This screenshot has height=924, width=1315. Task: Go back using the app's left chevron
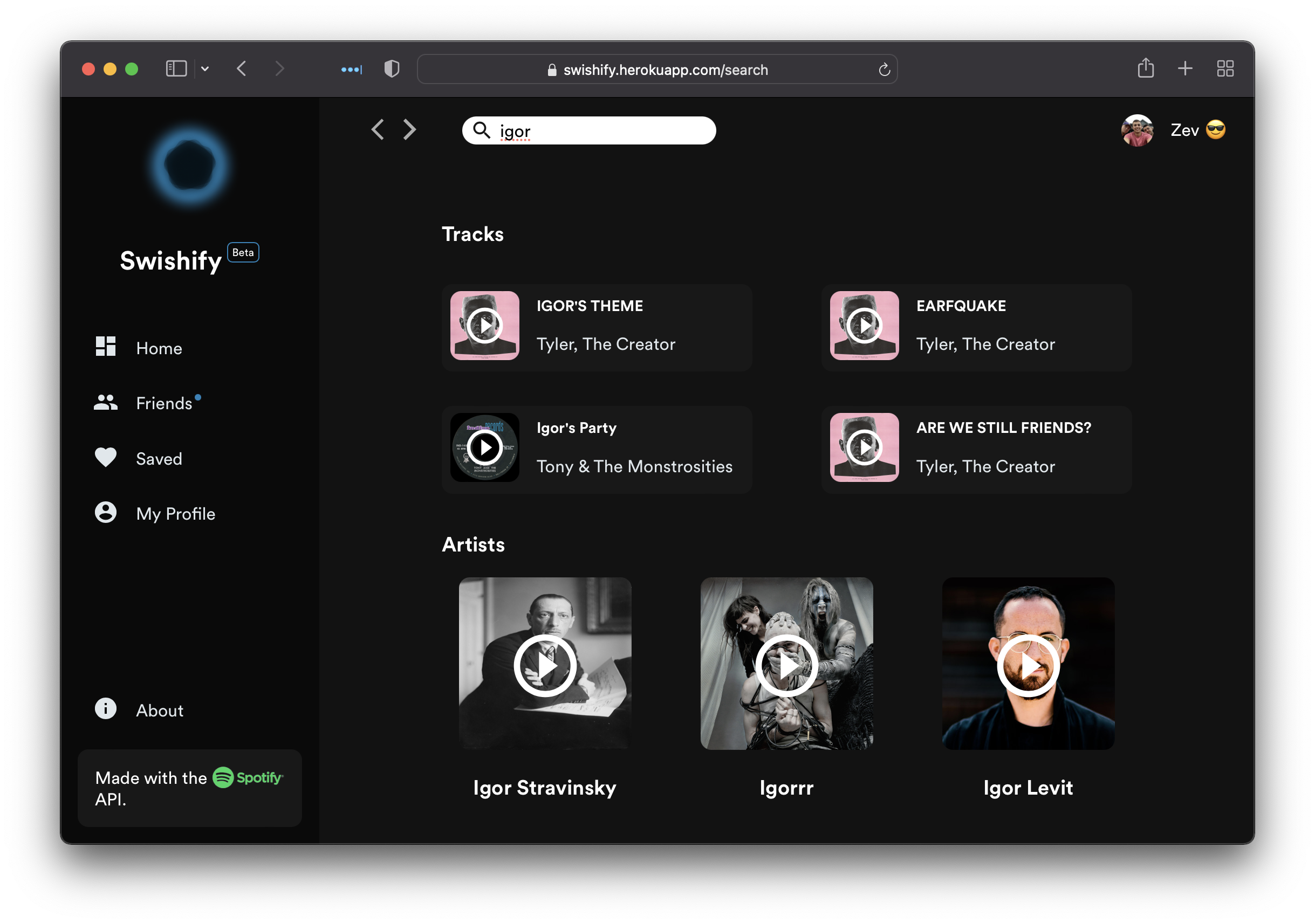click(x=378, y=130)
